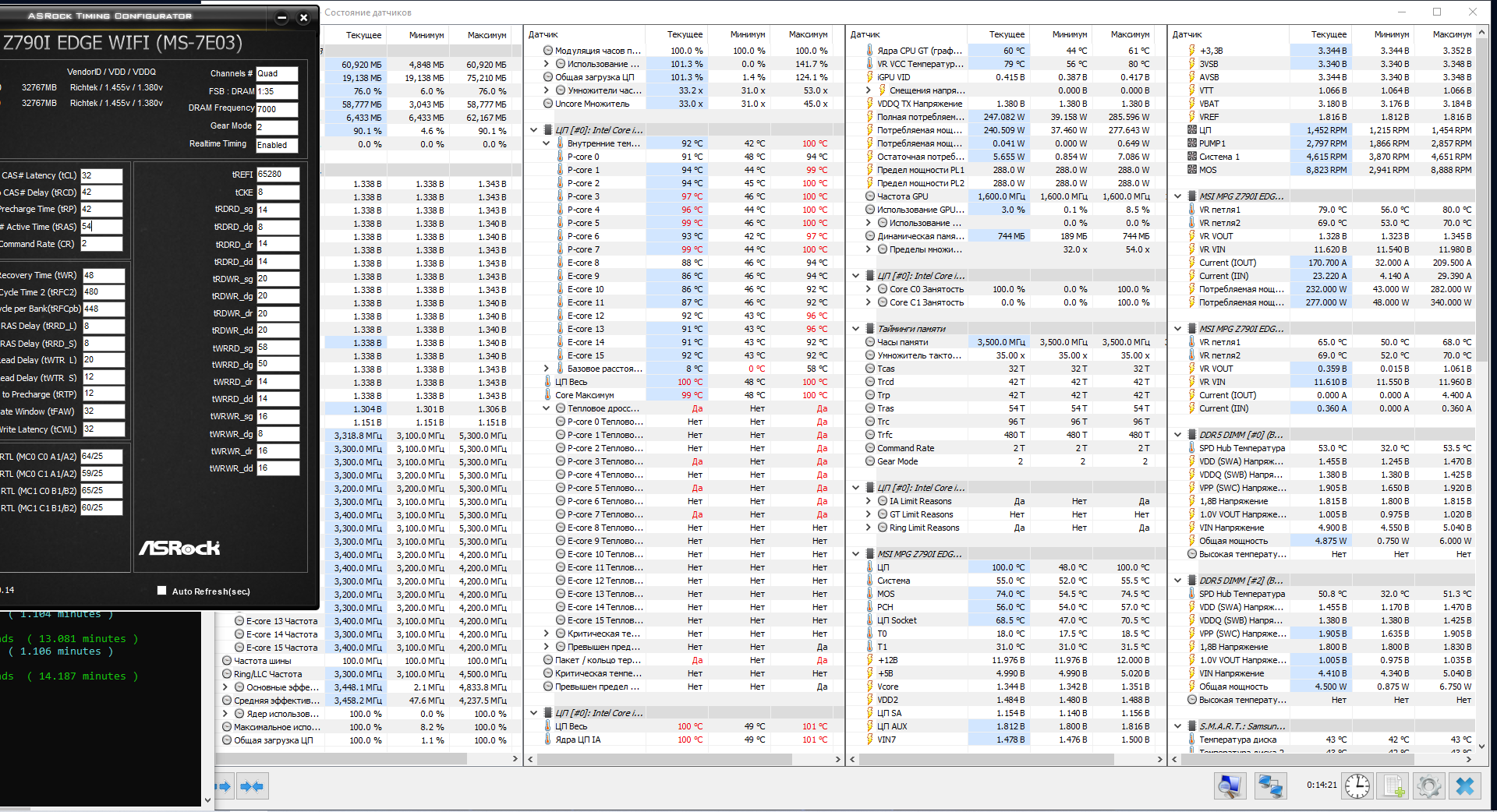Select the Часы памяти sensor row
The width and height of the screenshot is (1497, 812).
pyautogui.click(x=1006, y=342)
